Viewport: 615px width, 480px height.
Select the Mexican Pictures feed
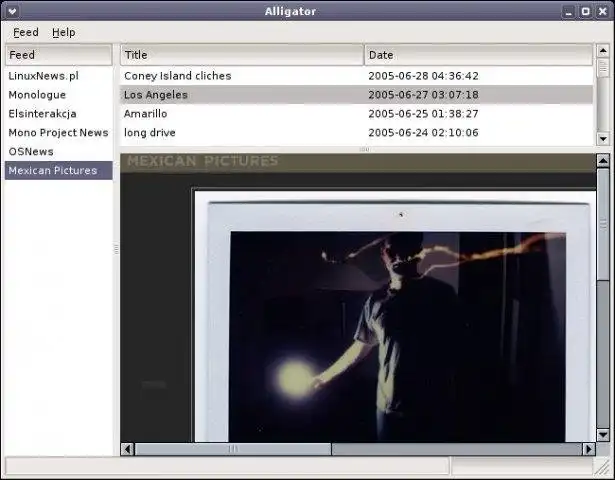pos(58,171)
